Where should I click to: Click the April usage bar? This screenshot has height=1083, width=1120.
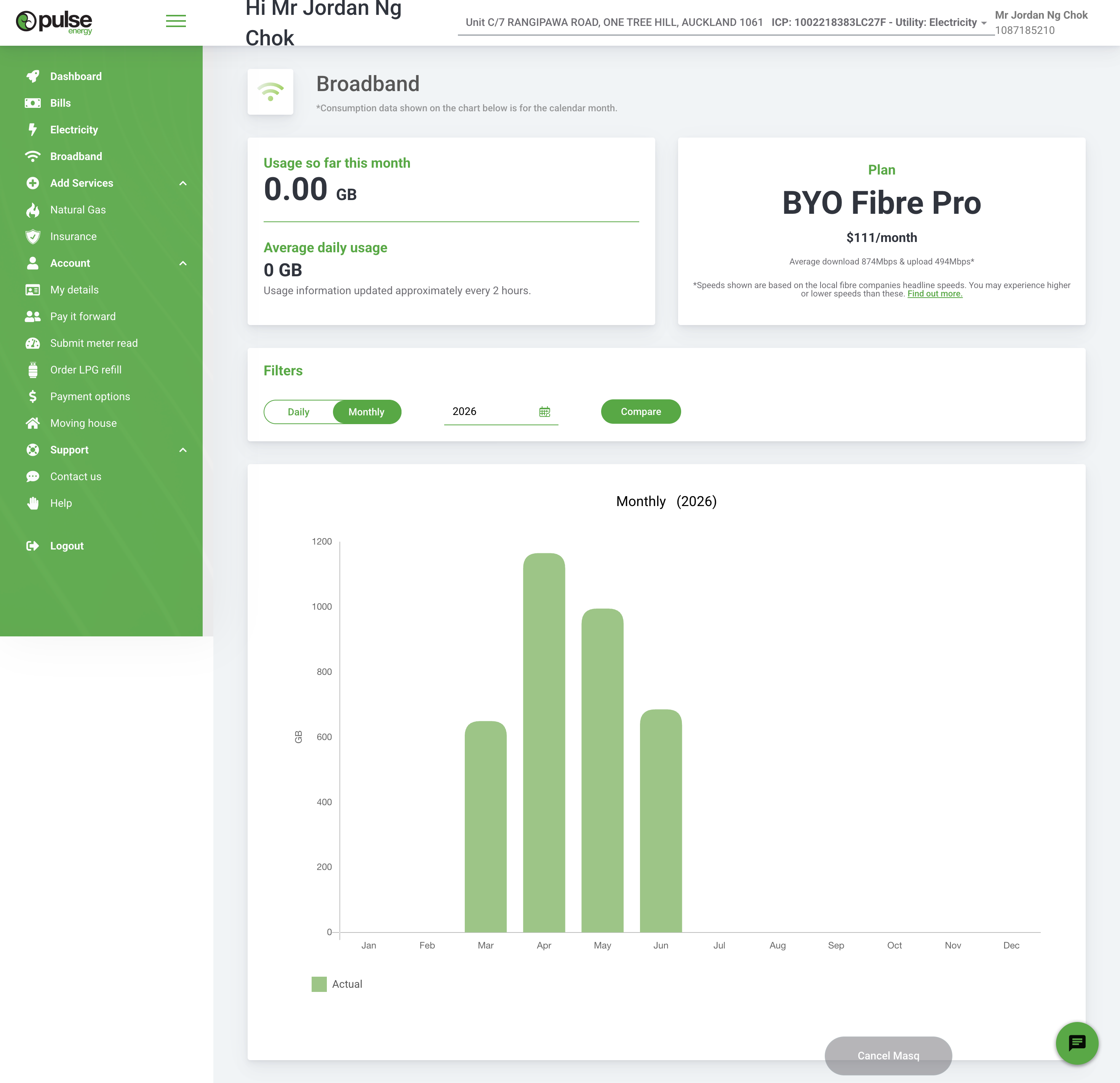click(544, 742)
